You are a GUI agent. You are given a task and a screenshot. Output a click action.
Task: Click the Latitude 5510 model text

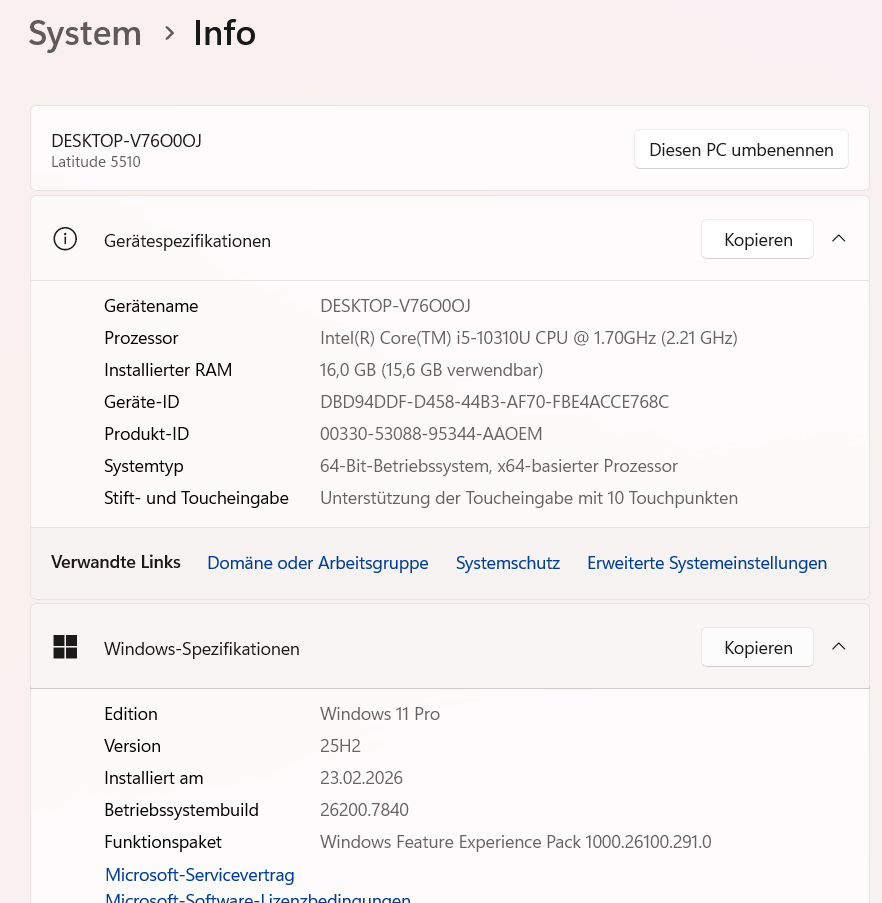click(96, 162)
